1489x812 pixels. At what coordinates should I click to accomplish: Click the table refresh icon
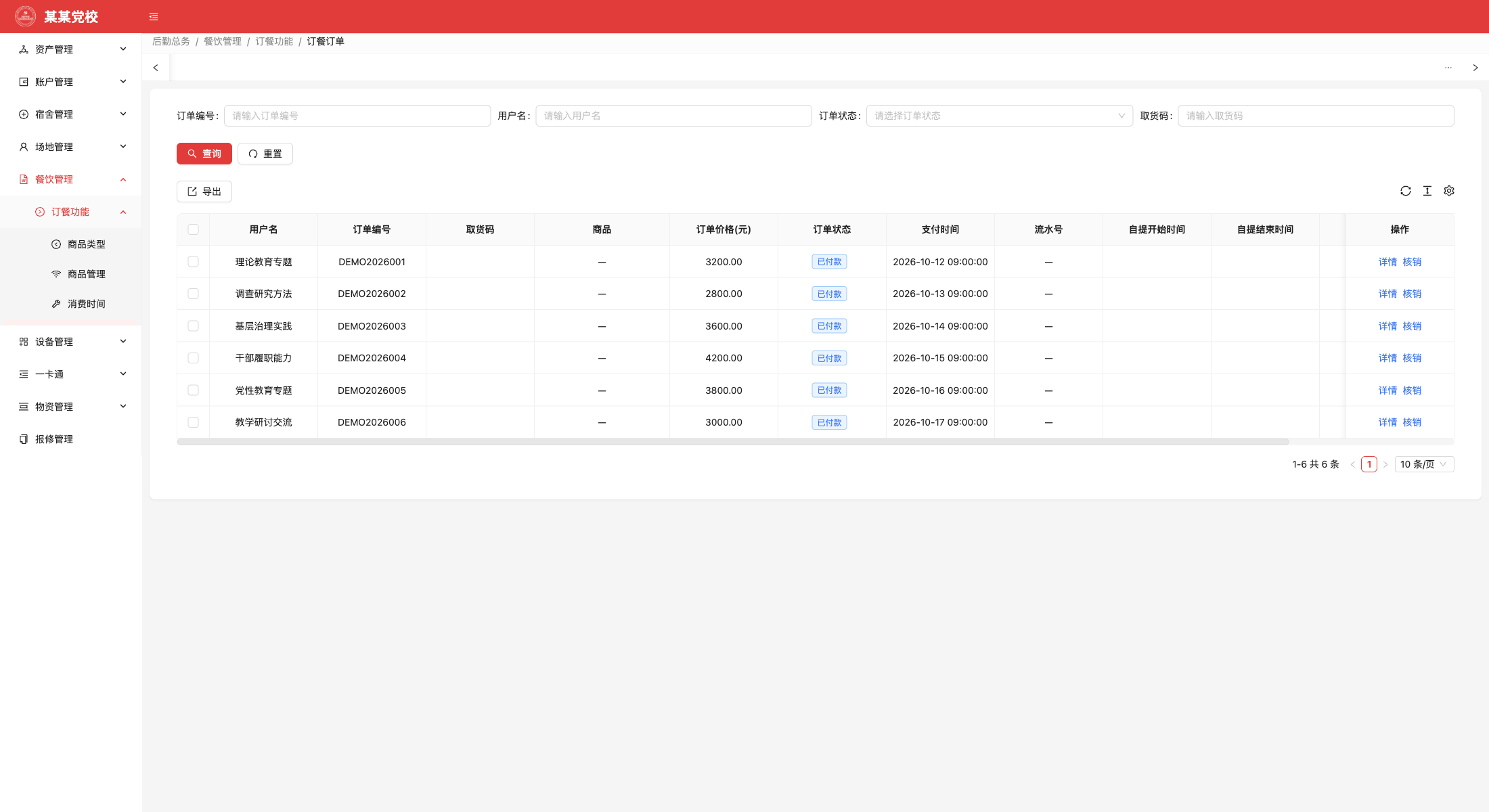pos(1406,191)
